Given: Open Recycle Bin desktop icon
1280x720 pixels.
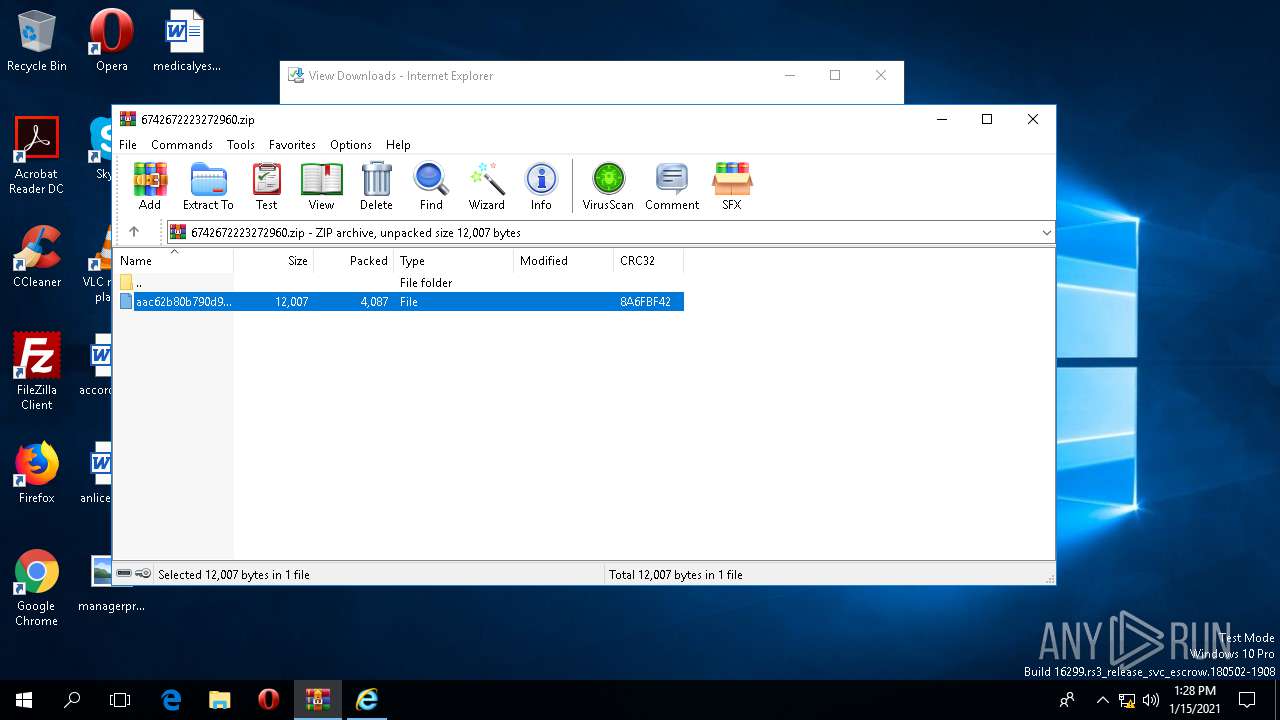Looking at the screenshot, I should tap(37, 41).
